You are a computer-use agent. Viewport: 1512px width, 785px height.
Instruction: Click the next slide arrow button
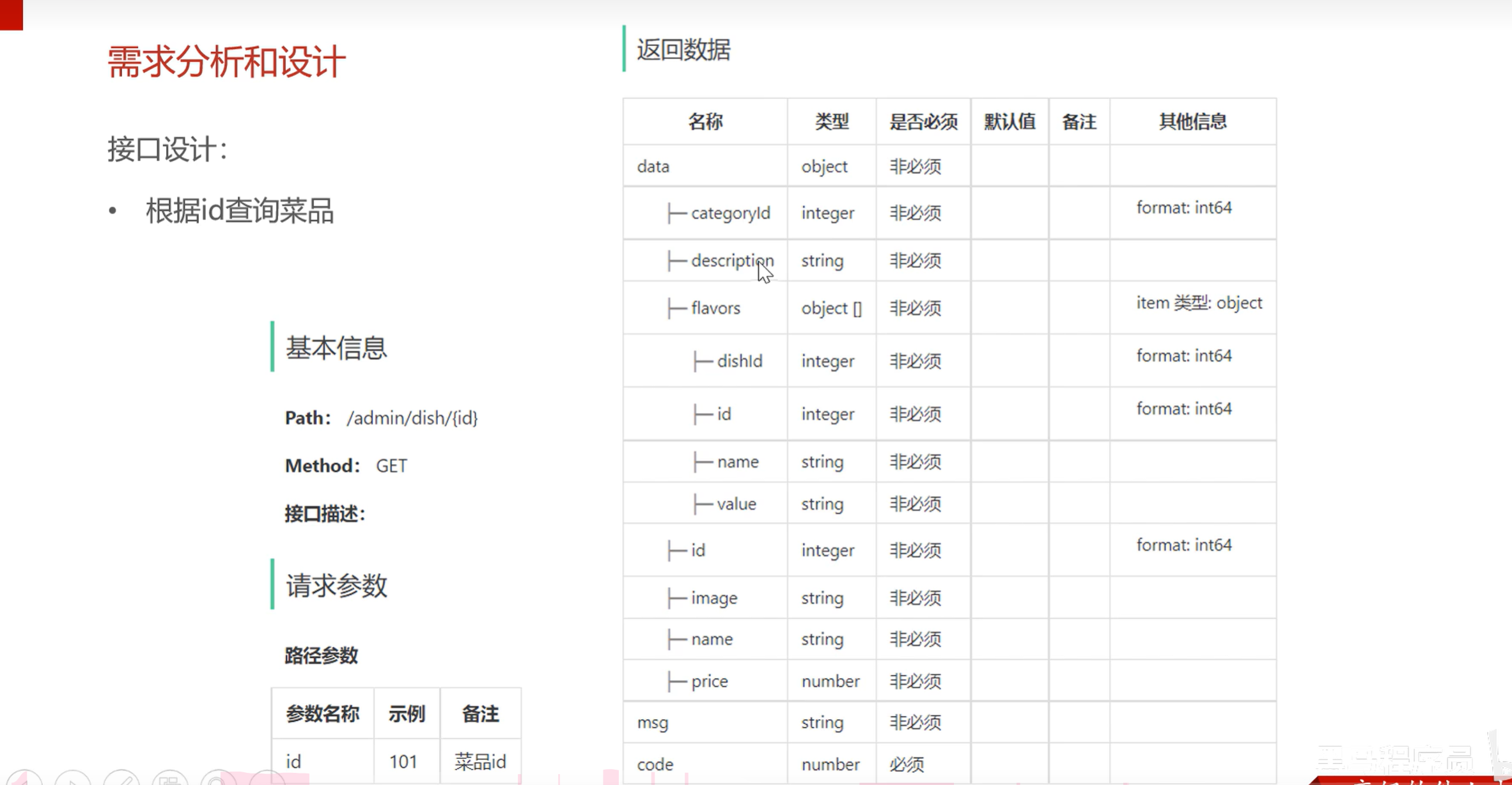click(x=73, y=779)
